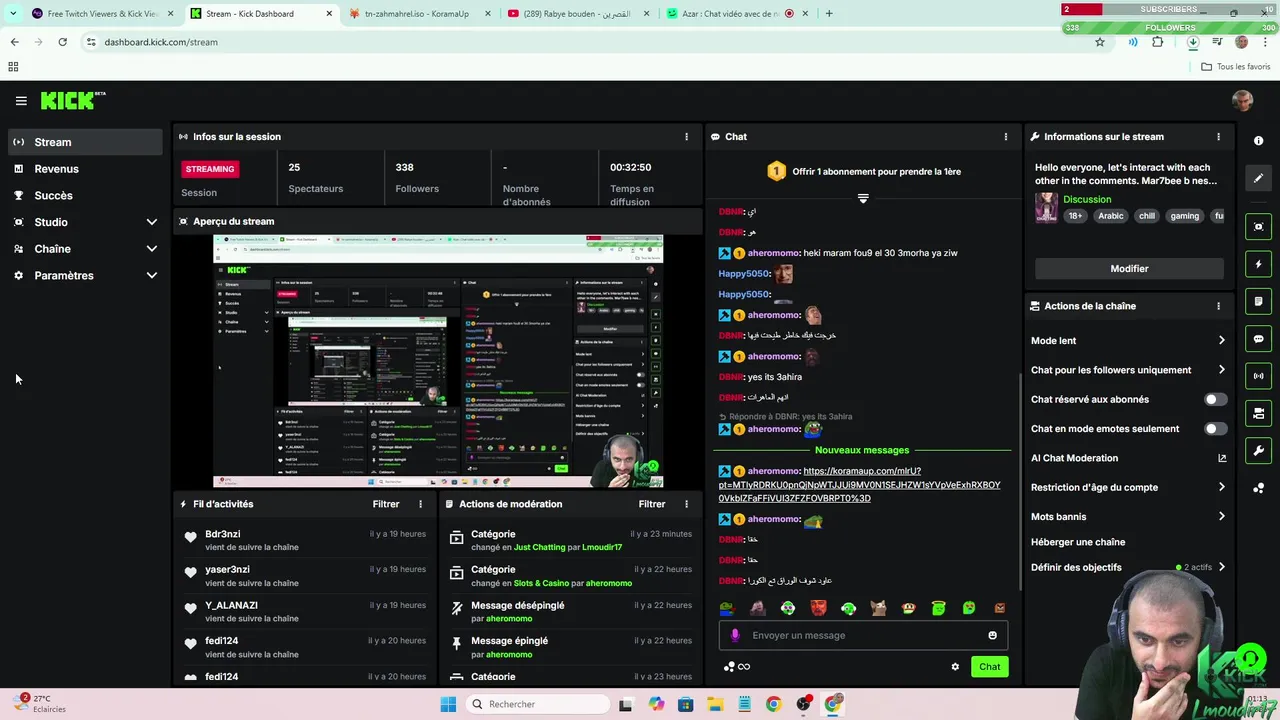Click the scroll-to-bottom arrow in chat

pyautogui.click(x=863, y=198)
